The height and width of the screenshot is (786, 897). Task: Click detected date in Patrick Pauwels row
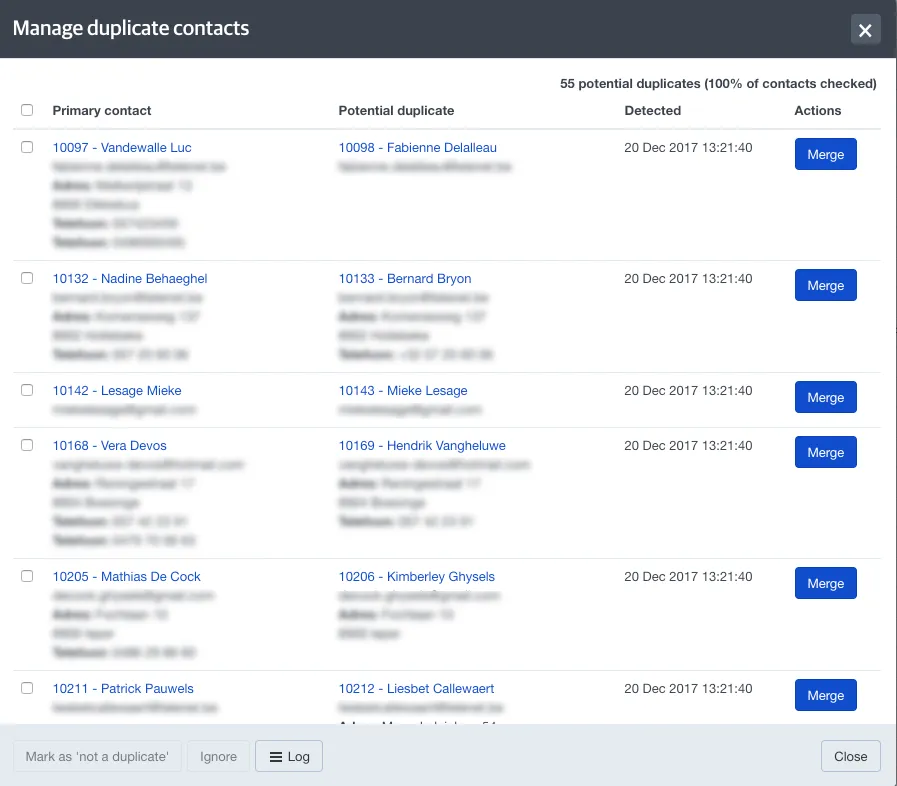point(688,689)
